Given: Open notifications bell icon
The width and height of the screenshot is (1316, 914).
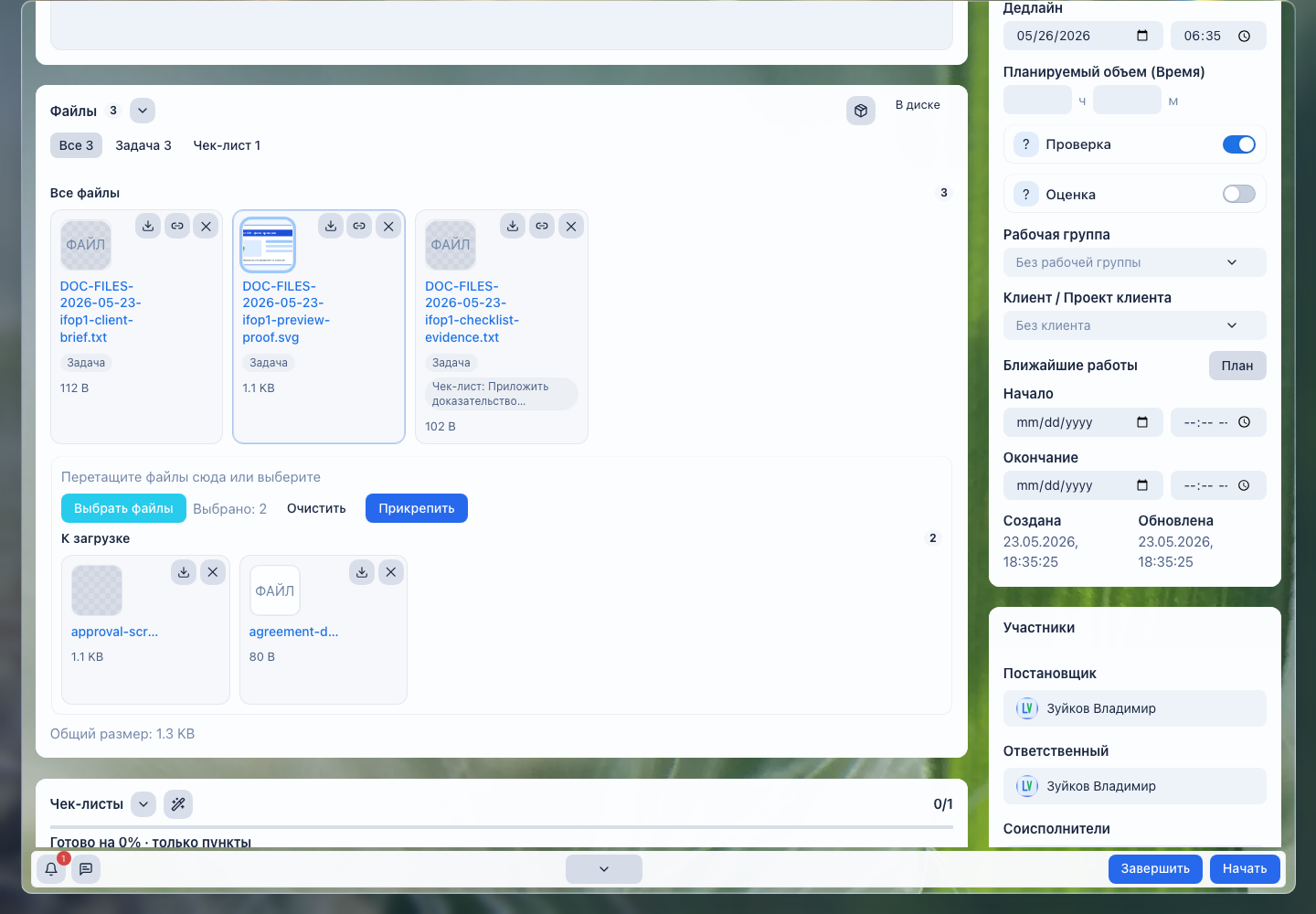Looking at the screenshot, I should (51, 869).
